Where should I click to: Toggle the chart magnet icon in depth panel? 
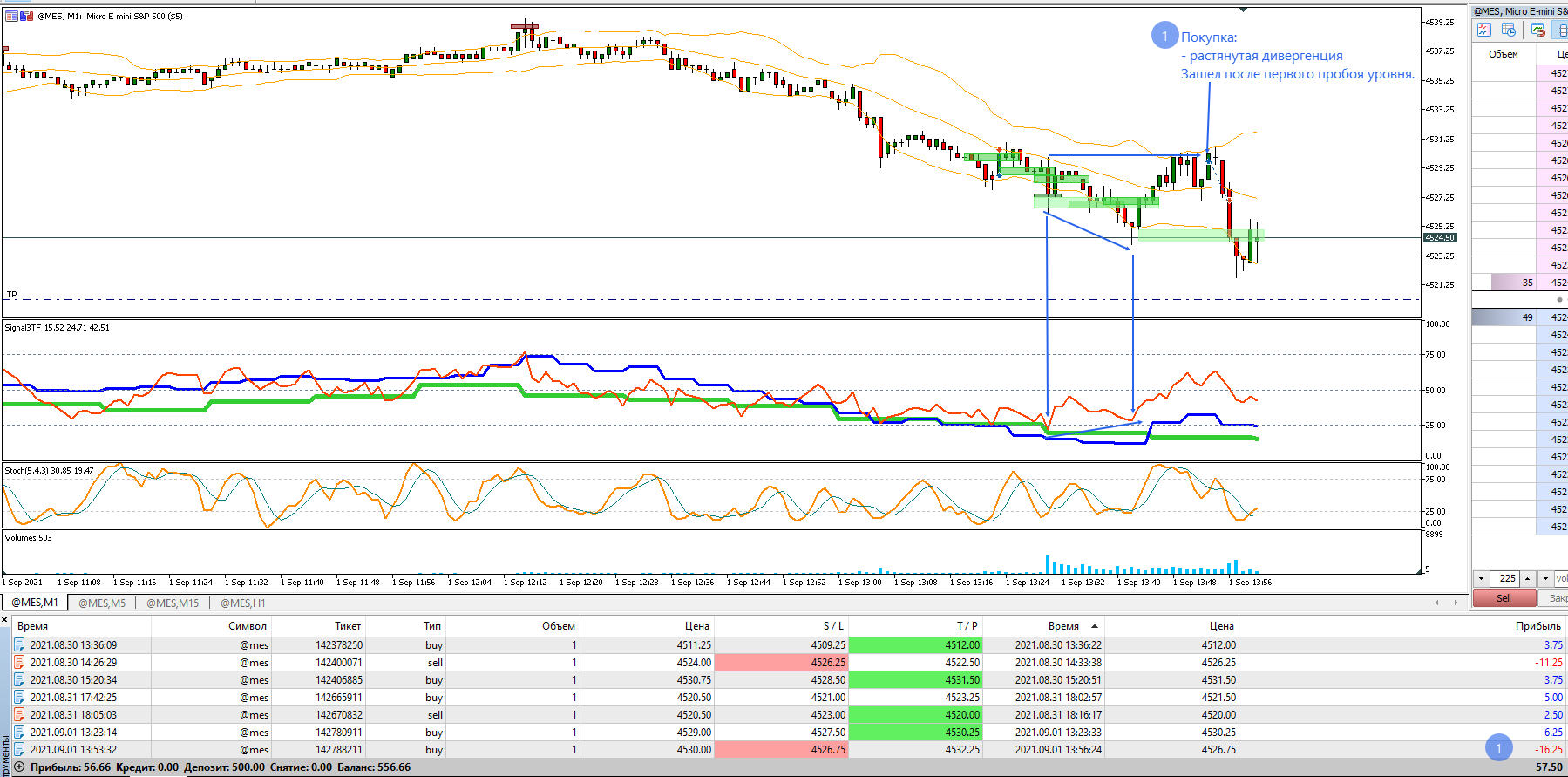click(1538, 31)
